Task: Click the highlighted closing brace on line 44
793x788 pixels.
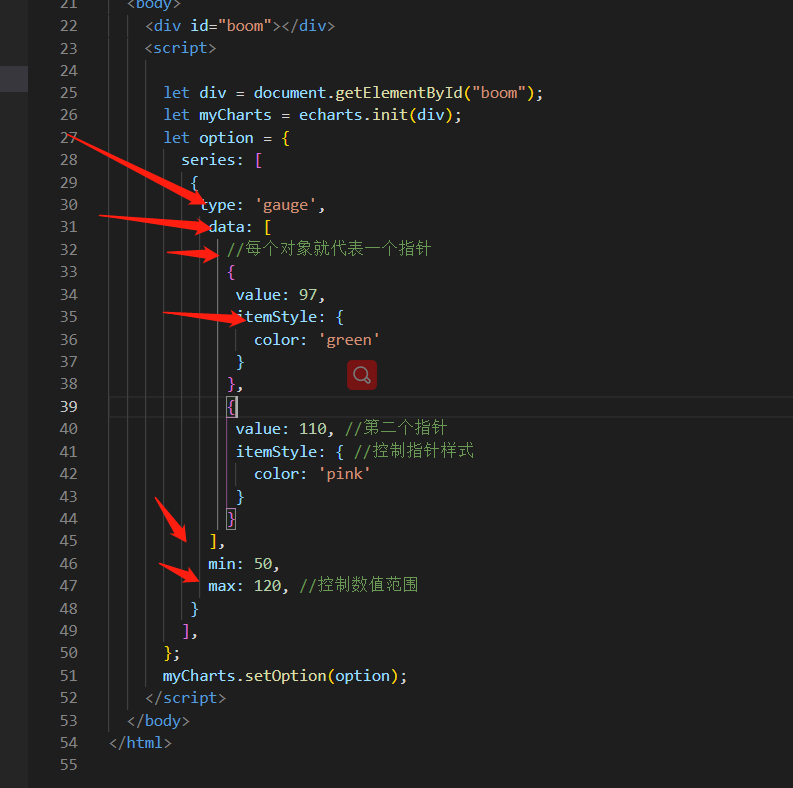Action: [231, 519]
